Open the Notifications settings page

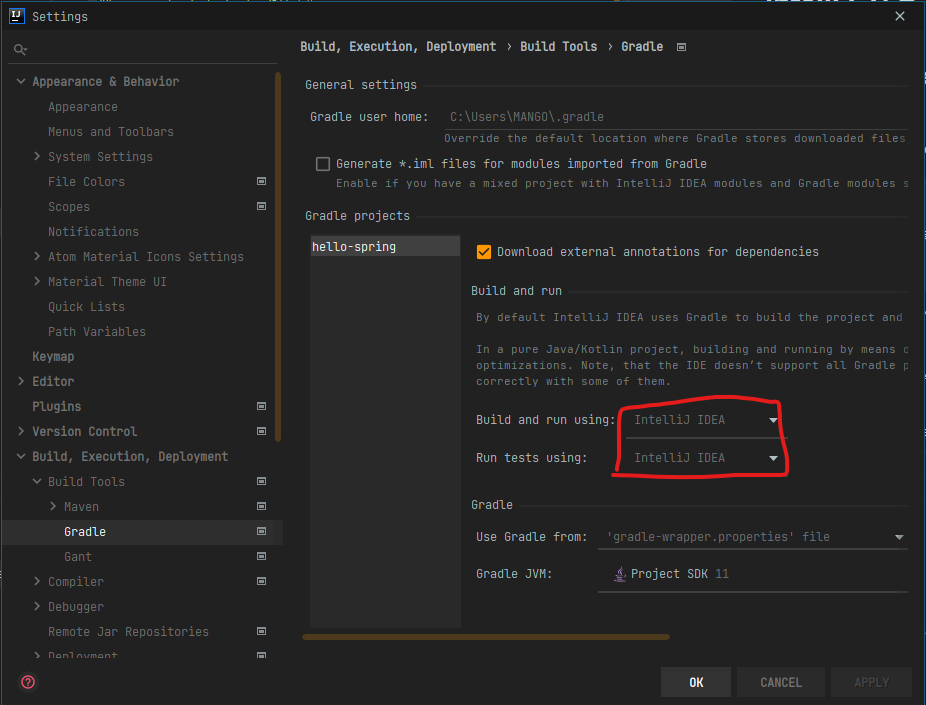tap(93, 231)
